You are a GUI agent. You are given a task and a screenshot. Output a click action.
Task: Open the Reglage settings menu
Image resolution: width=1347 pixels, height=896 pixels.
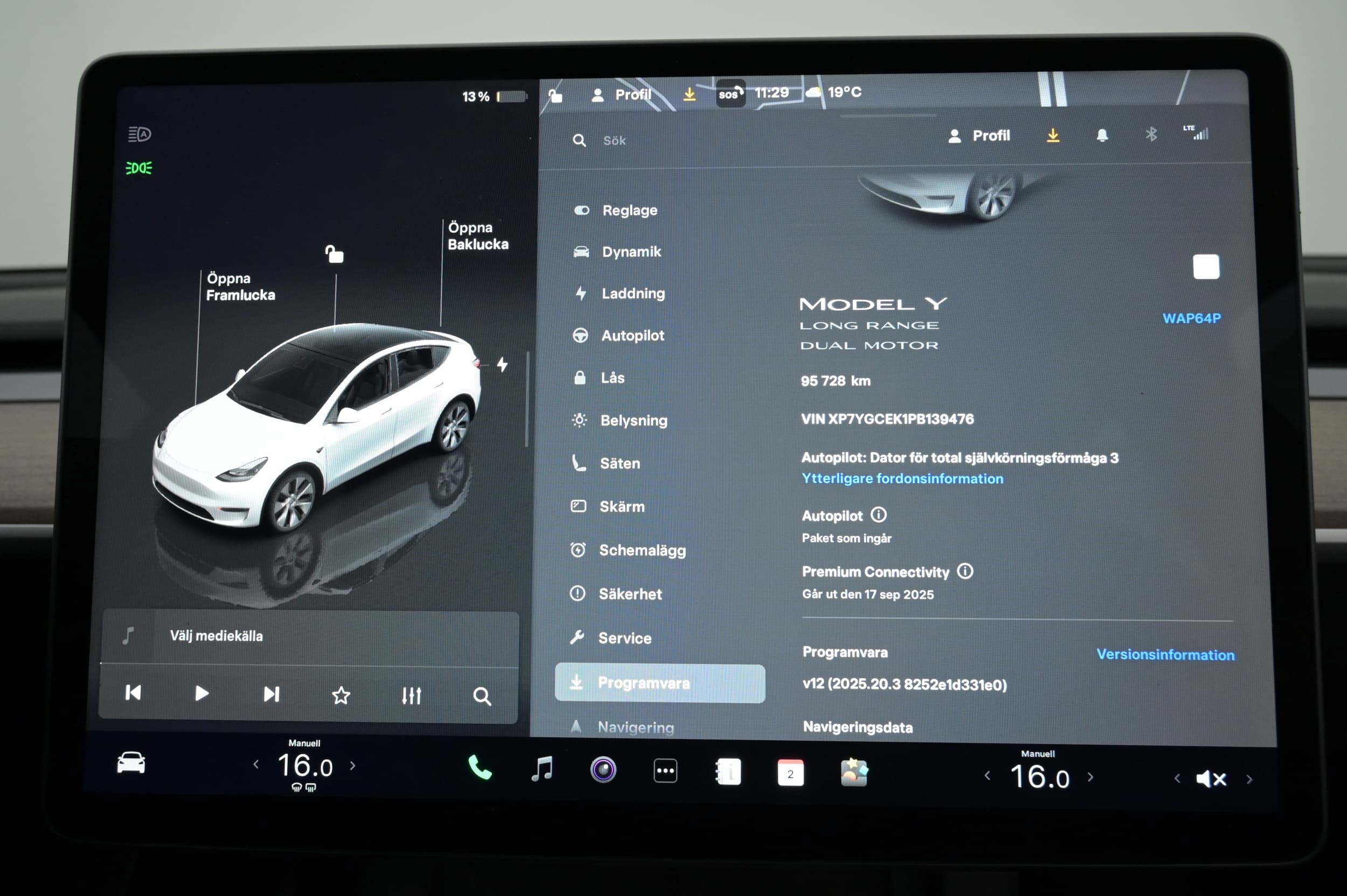click(x=616, y=210)
